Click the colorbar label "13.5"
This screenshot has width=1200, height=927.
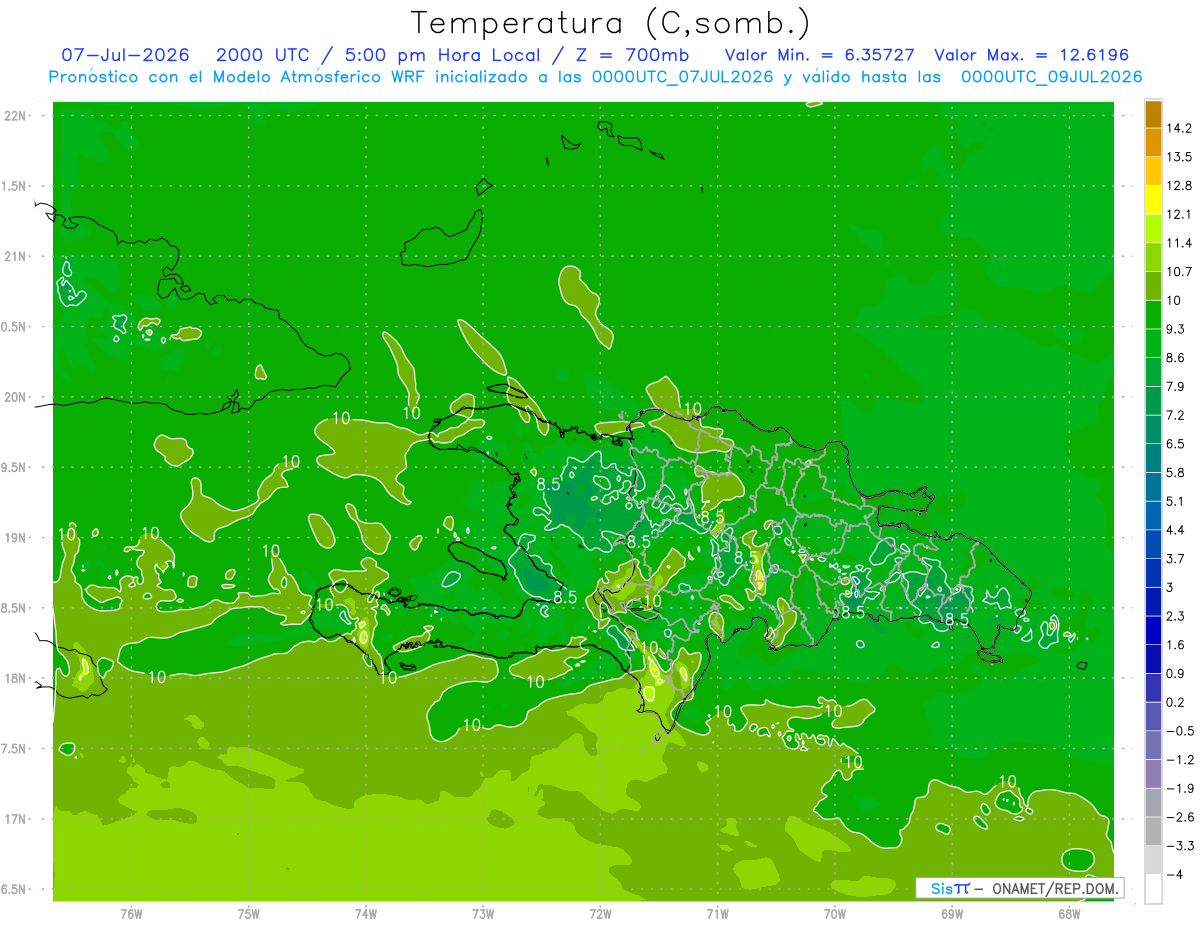(1180, 157)
